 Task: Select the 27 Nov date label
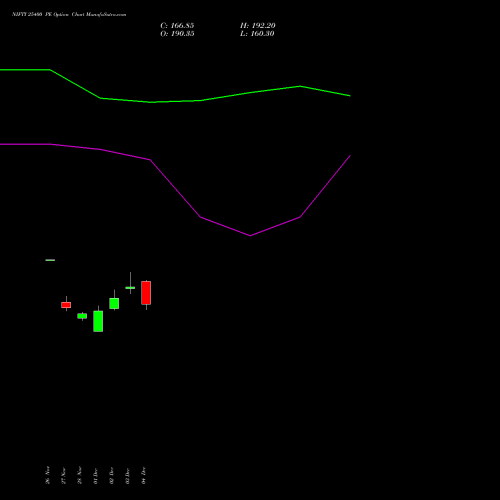point(64,476)
